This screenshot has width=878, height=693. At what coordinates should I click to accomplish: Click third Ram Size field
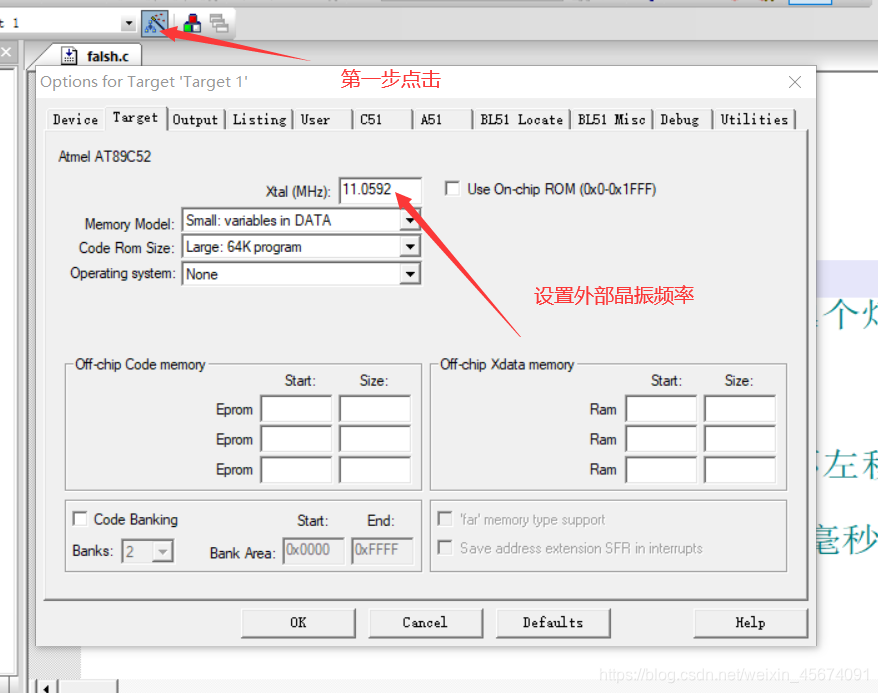pos(740,469)
